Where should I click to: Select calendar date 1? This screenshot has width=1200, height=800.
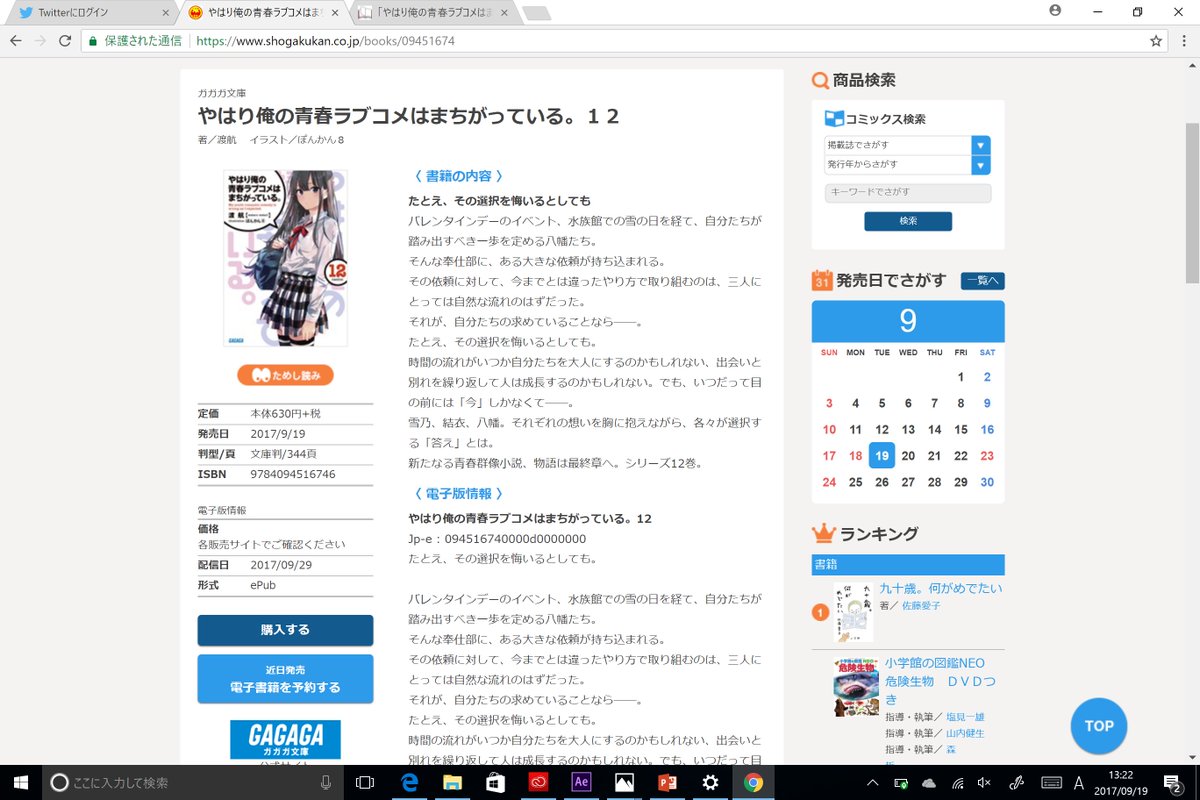coord(961,377)
